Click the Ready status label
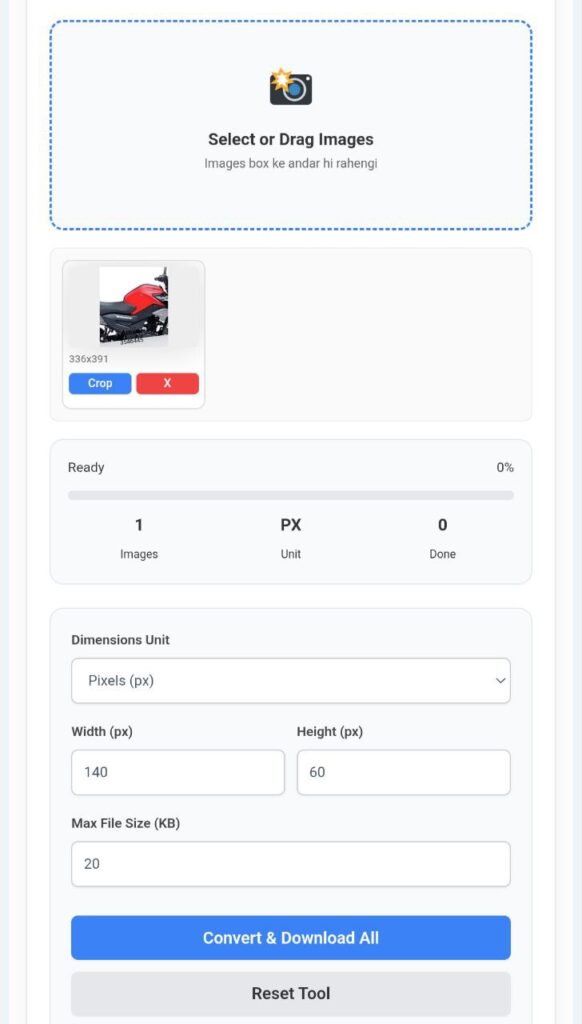The image size is (582, 1024). pos(86,467)
